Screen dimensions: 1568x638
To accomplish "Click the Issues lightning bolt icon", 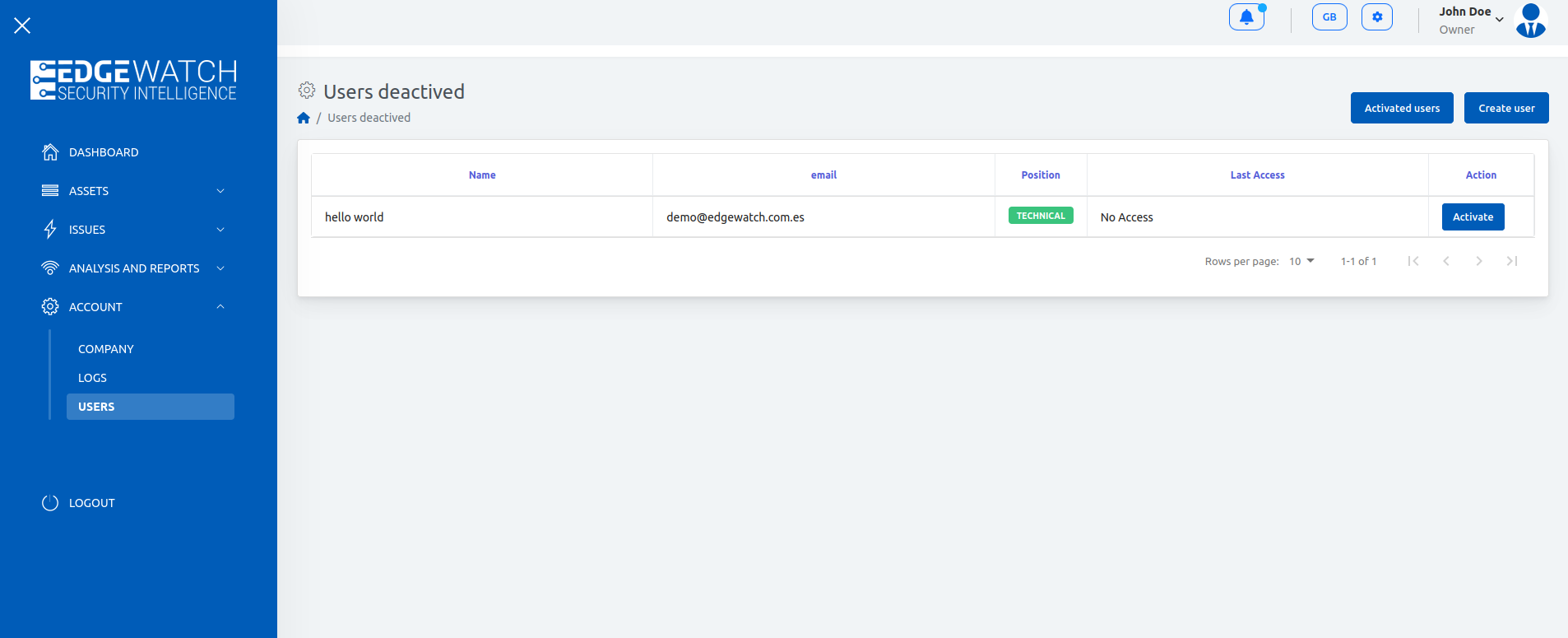I will (50, 230).
